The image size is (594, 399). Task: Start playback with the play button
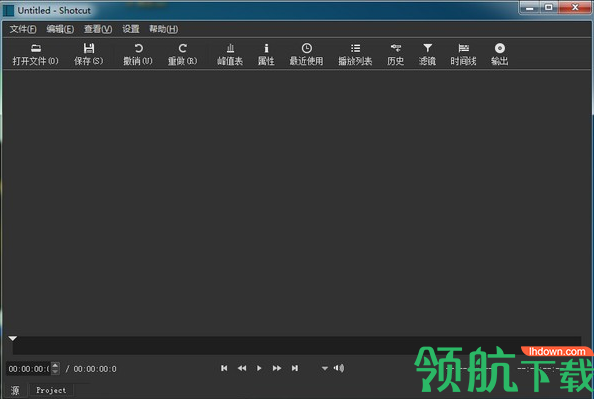tap(259, 368)
